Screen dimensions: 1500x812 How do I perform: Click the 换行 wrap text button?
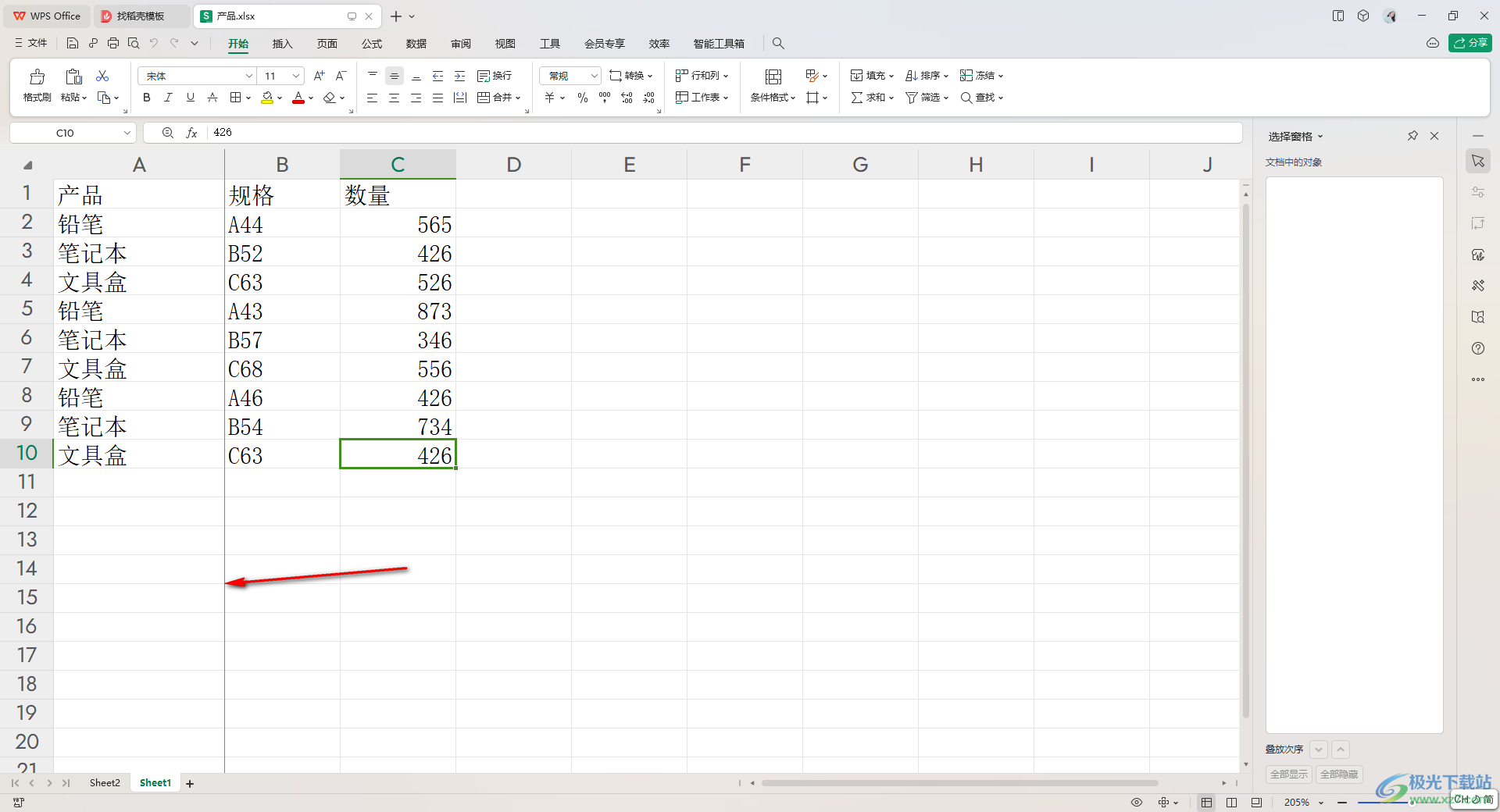[495, 76]
